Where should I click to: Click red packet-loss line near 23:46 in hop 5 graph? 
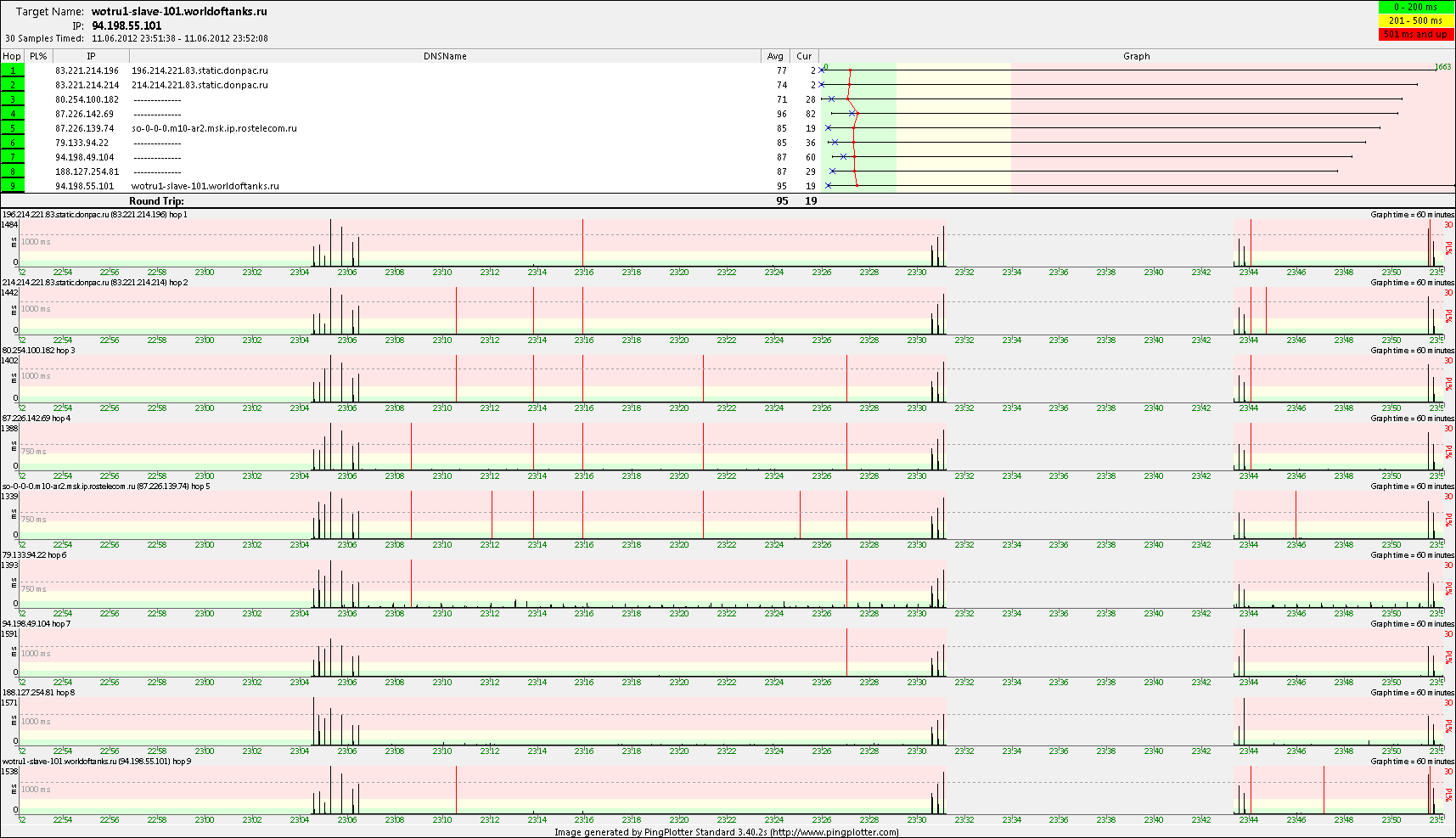1296,515
